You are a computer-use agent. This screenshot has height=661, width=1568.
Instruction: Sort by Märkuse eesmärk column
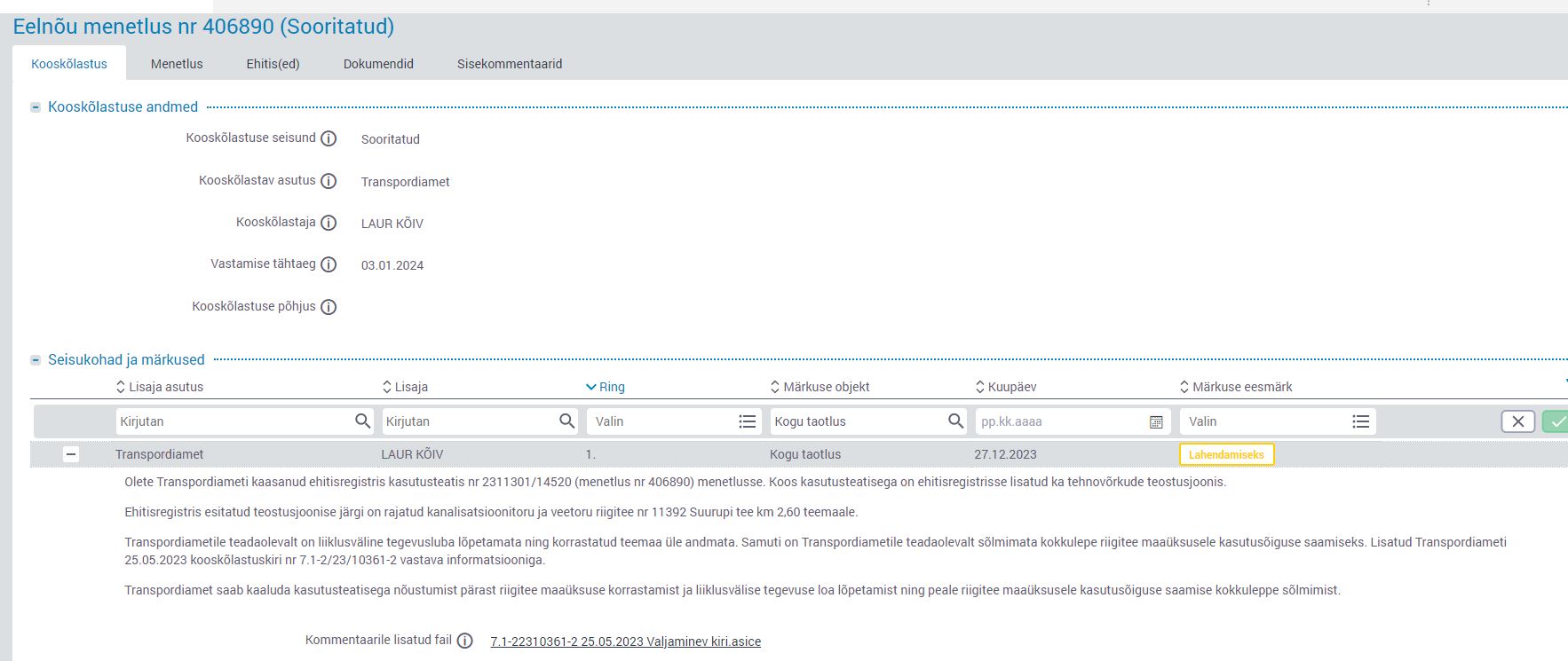pyautogui.click(x=1236, y=387)
